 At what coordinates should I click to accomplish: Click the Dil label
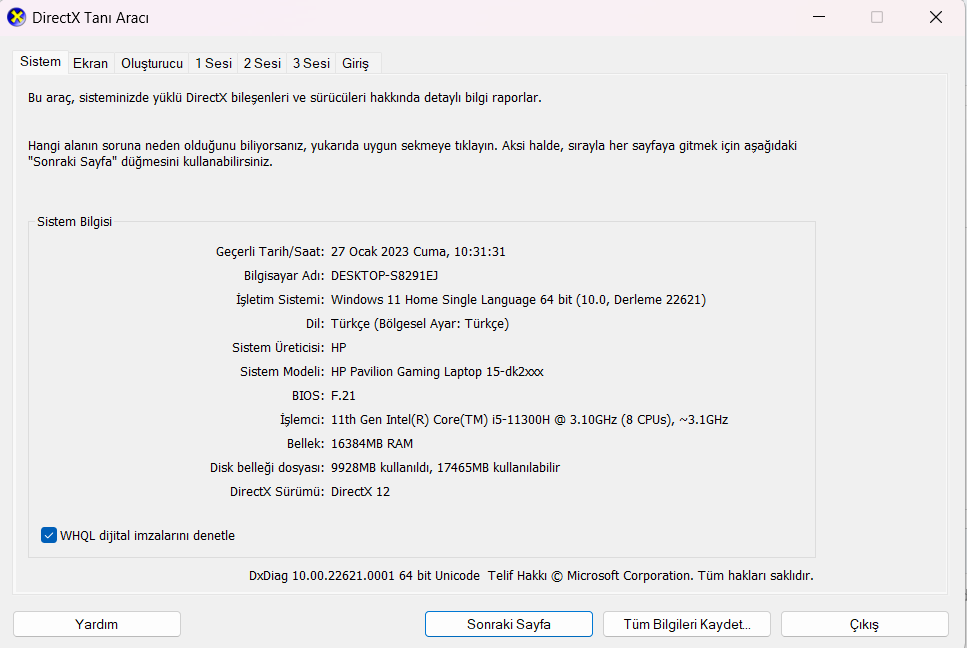pos(315,324)
